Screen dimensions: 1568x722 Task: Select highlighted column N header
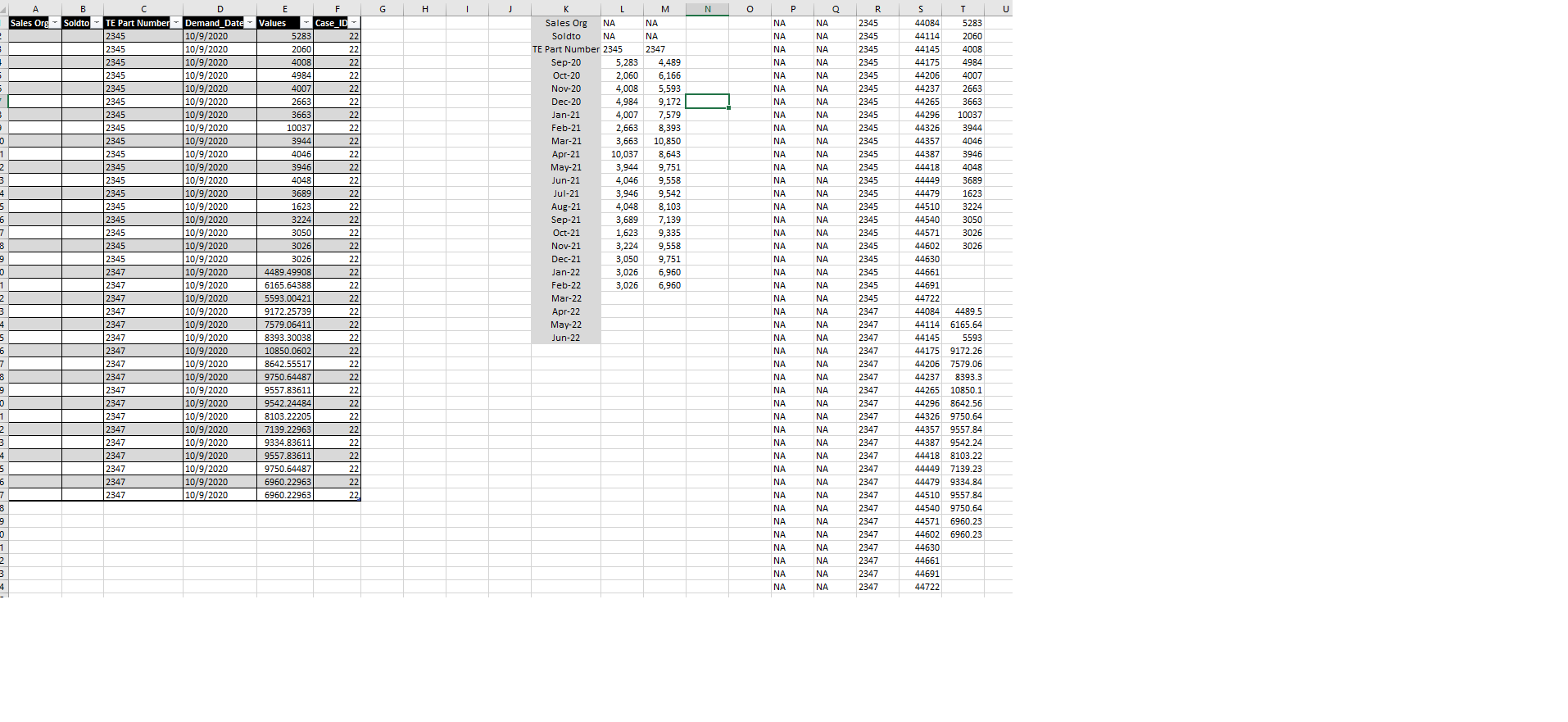coord(707,9)
